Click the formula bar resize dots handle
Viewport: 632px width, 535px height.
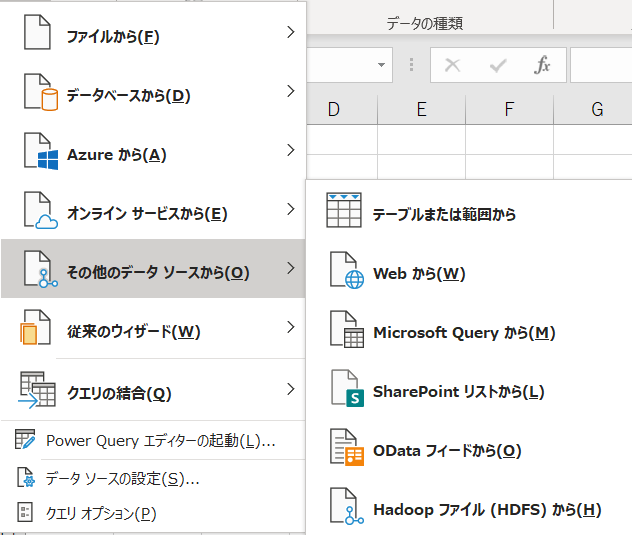(x=411, y=65)
